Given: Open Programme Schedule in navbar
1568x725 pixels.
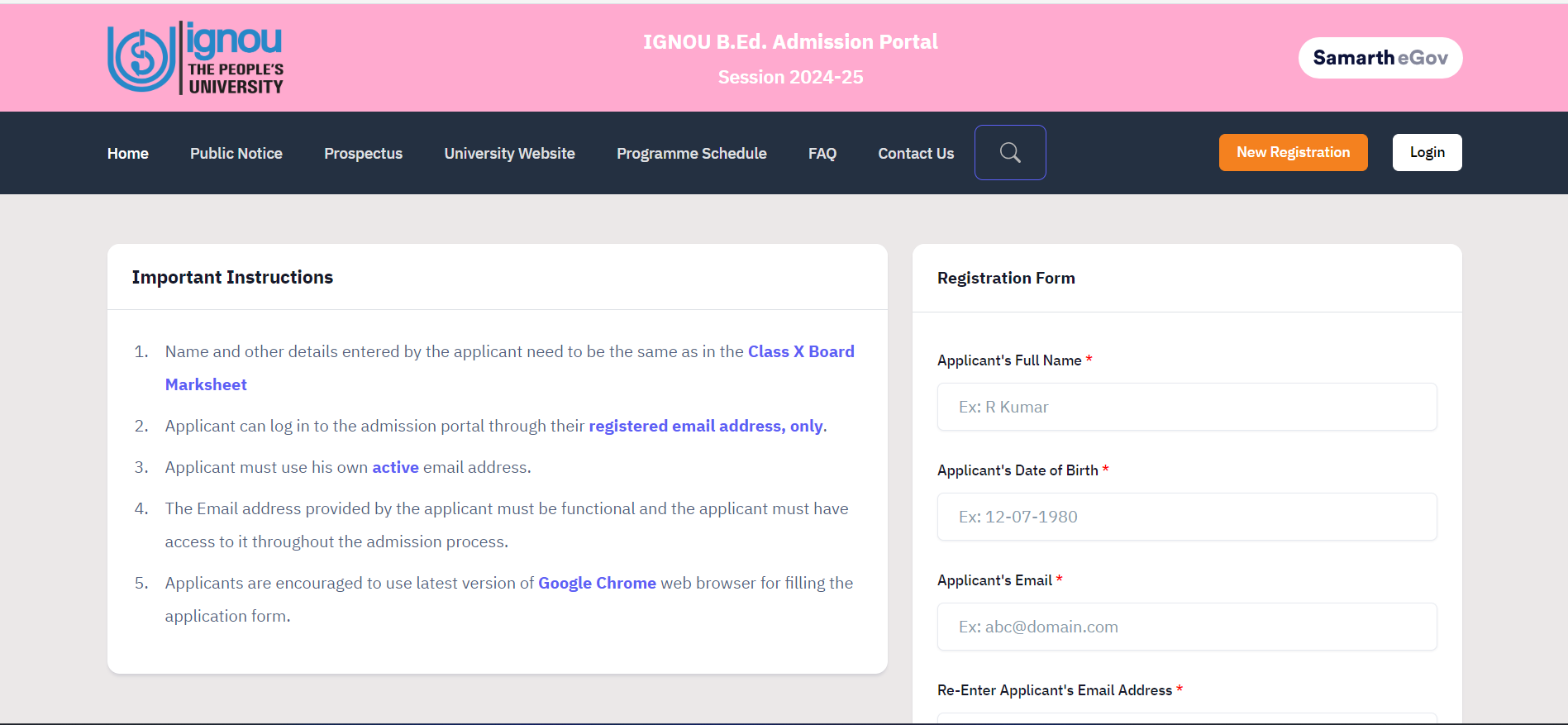Looking at the screenshot, I should click(x=692, y=153).
